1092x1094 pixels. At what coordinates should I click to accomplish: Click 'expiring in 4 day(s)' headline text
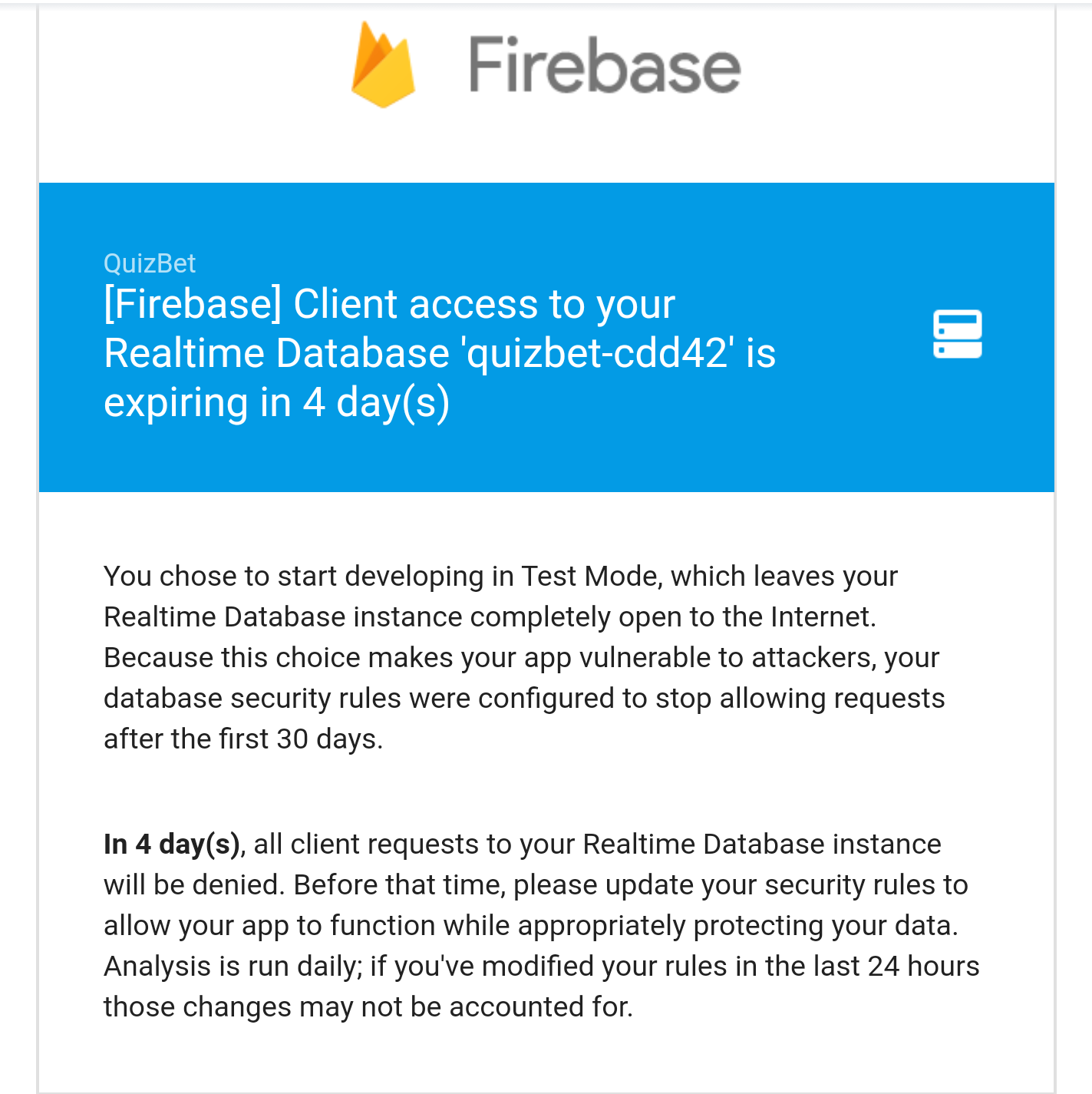(276, 402)
